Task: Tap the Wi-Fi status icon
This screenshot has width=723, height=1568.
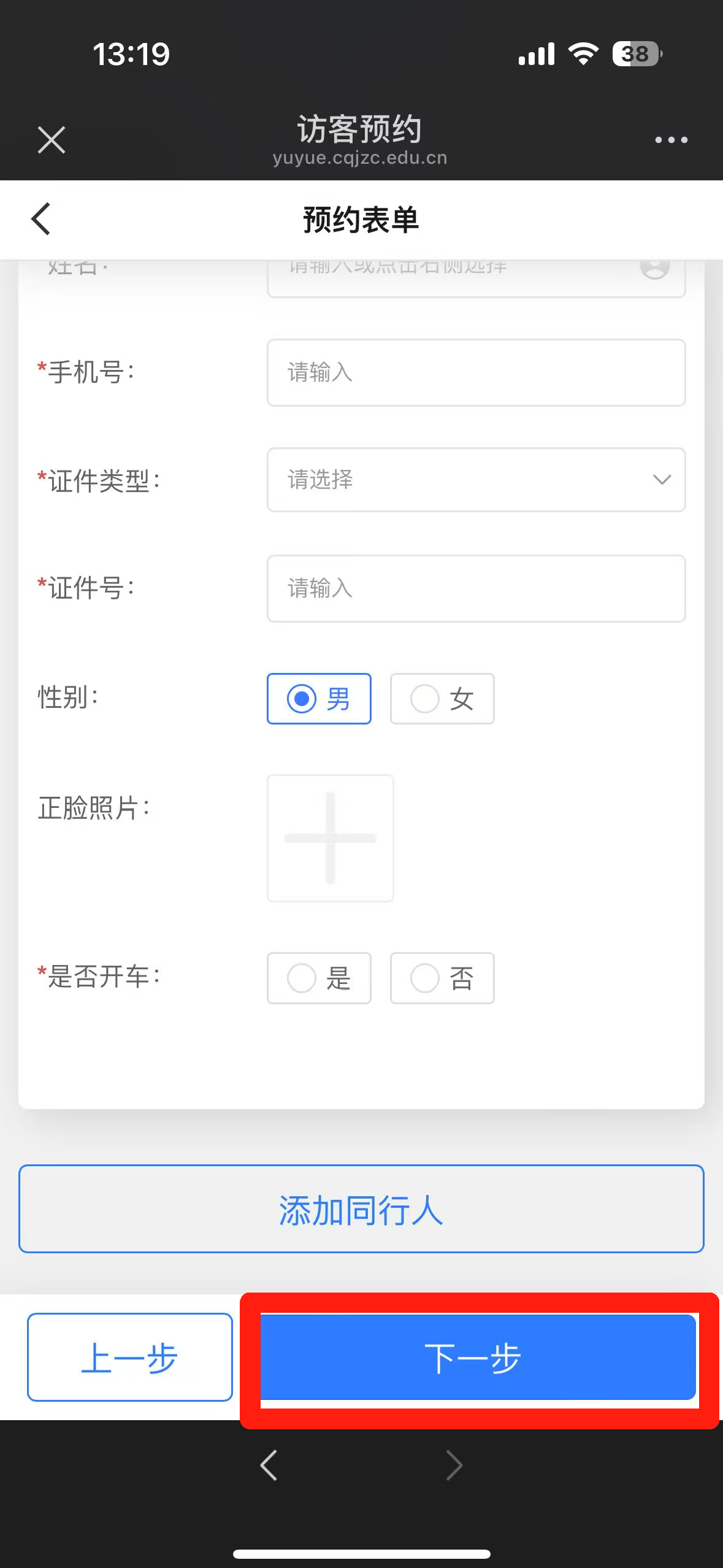Action: pos(583,54)
